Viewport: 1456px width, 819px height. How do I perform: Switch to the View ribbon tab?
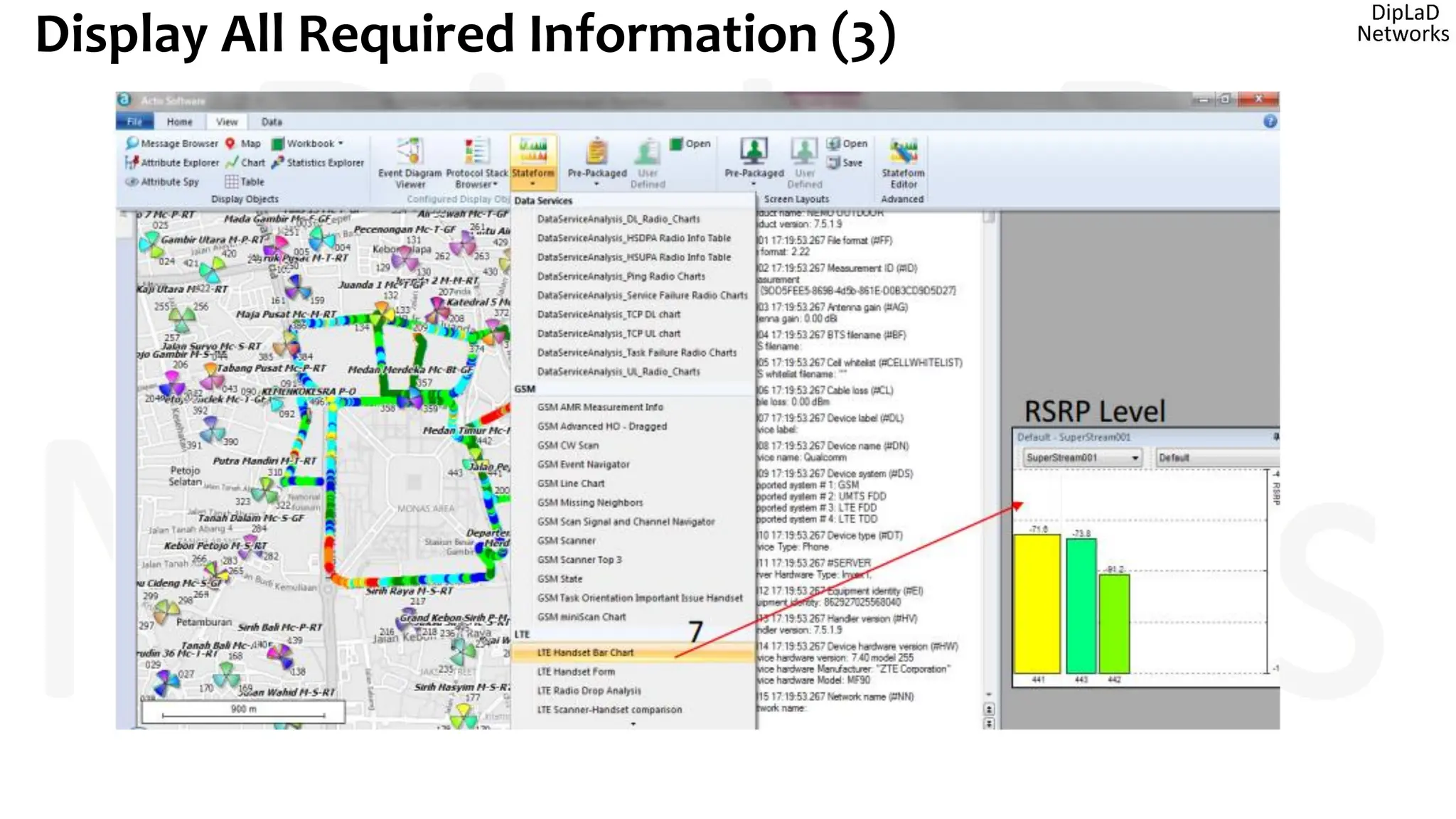[227, 122]
